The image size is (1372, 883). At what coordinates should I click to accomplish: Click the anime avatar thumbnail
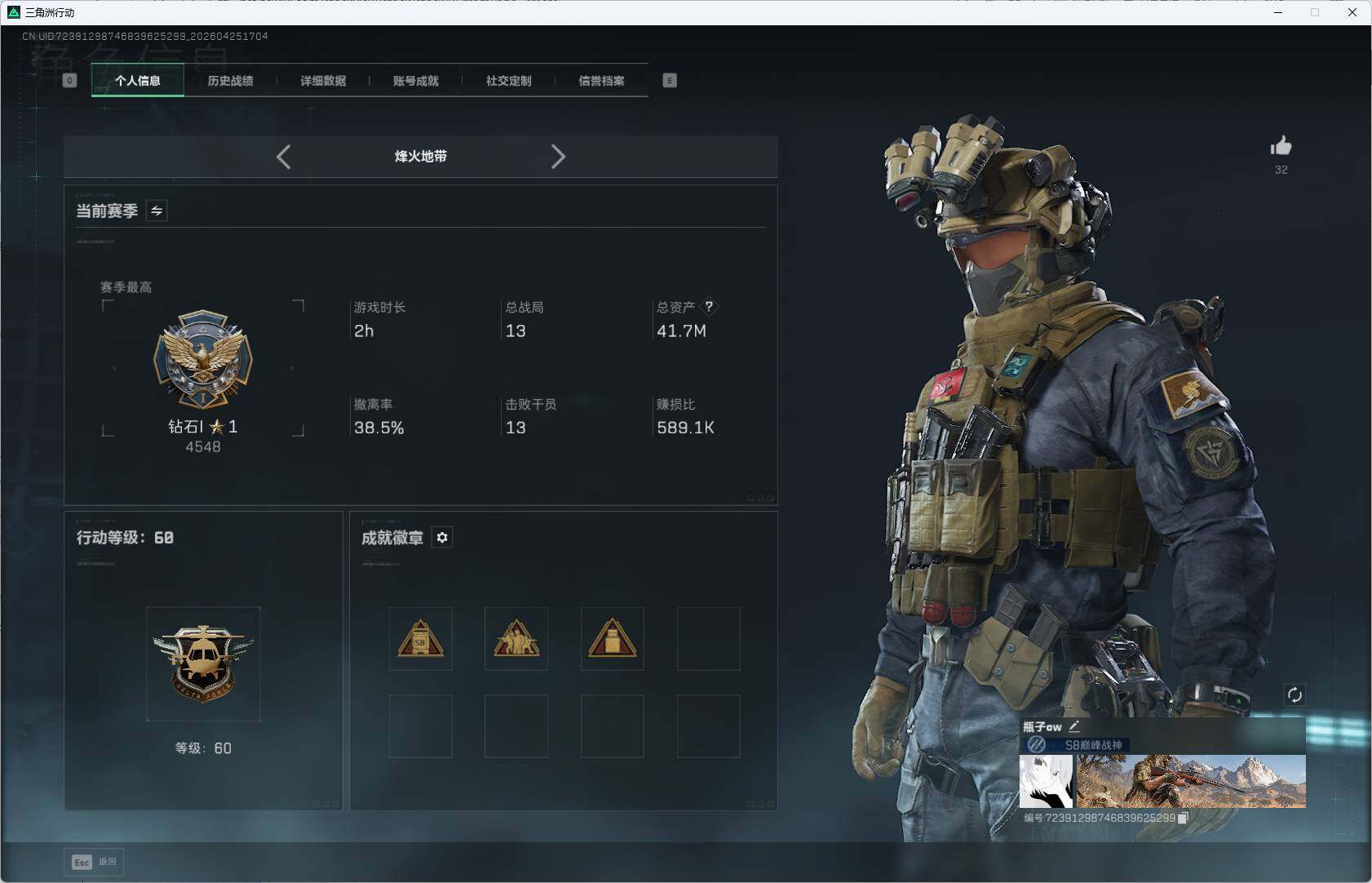pos(1047,781)
